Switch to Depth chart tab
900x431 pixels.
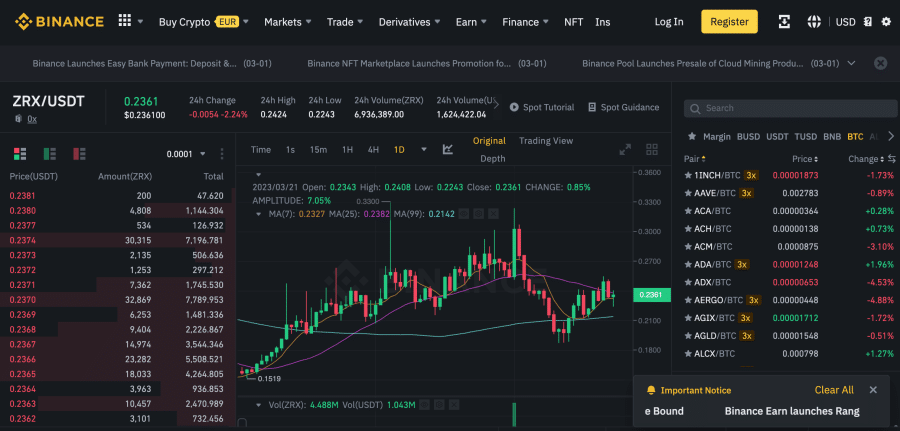pyautogui.click(x=492, y=158)
